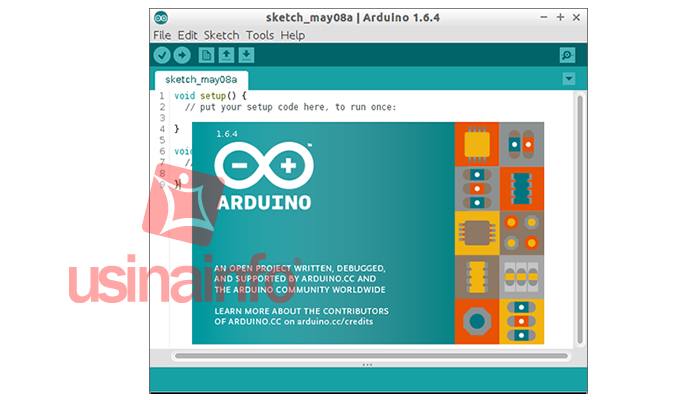This screenshot has height=400, width=700.
Task: Open the Tools menu
Action: pyautogui.click(x=260, y=35)
